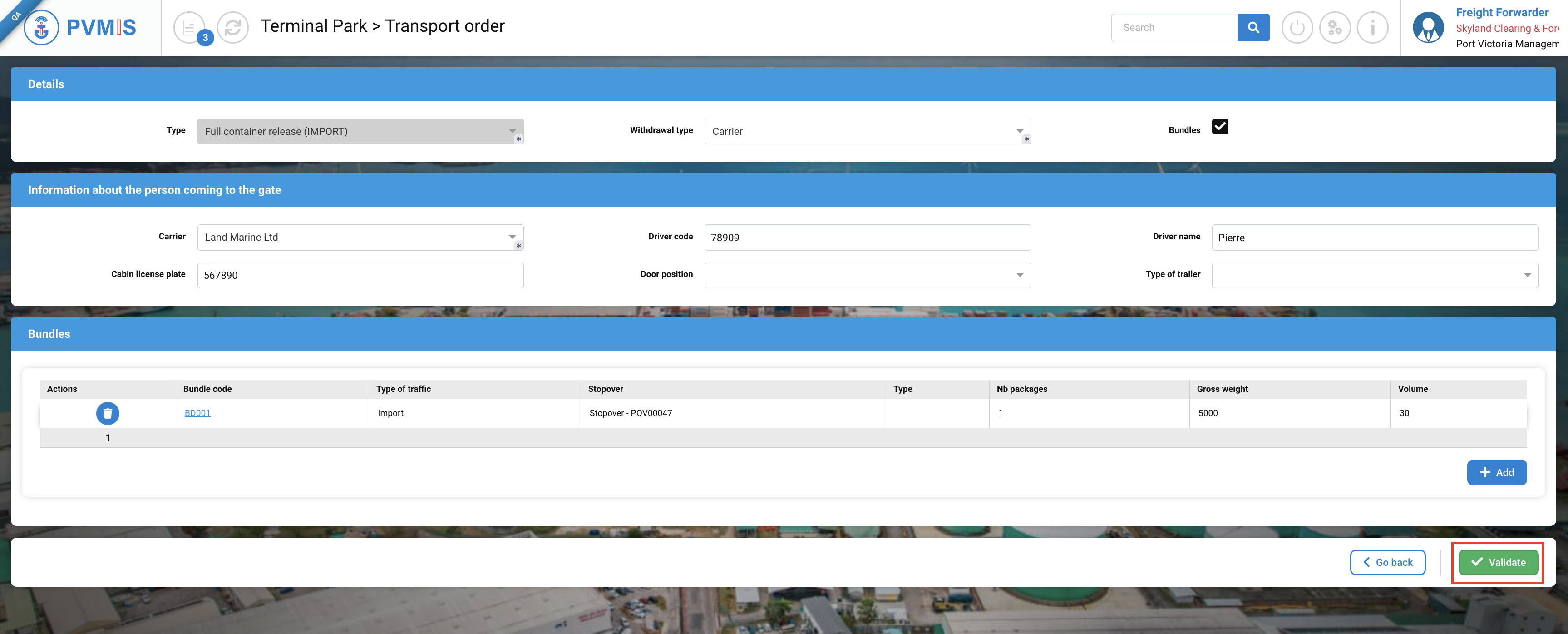Click the magnifying glass search button
The image size is (1568, 634).
click(1252, 27)
